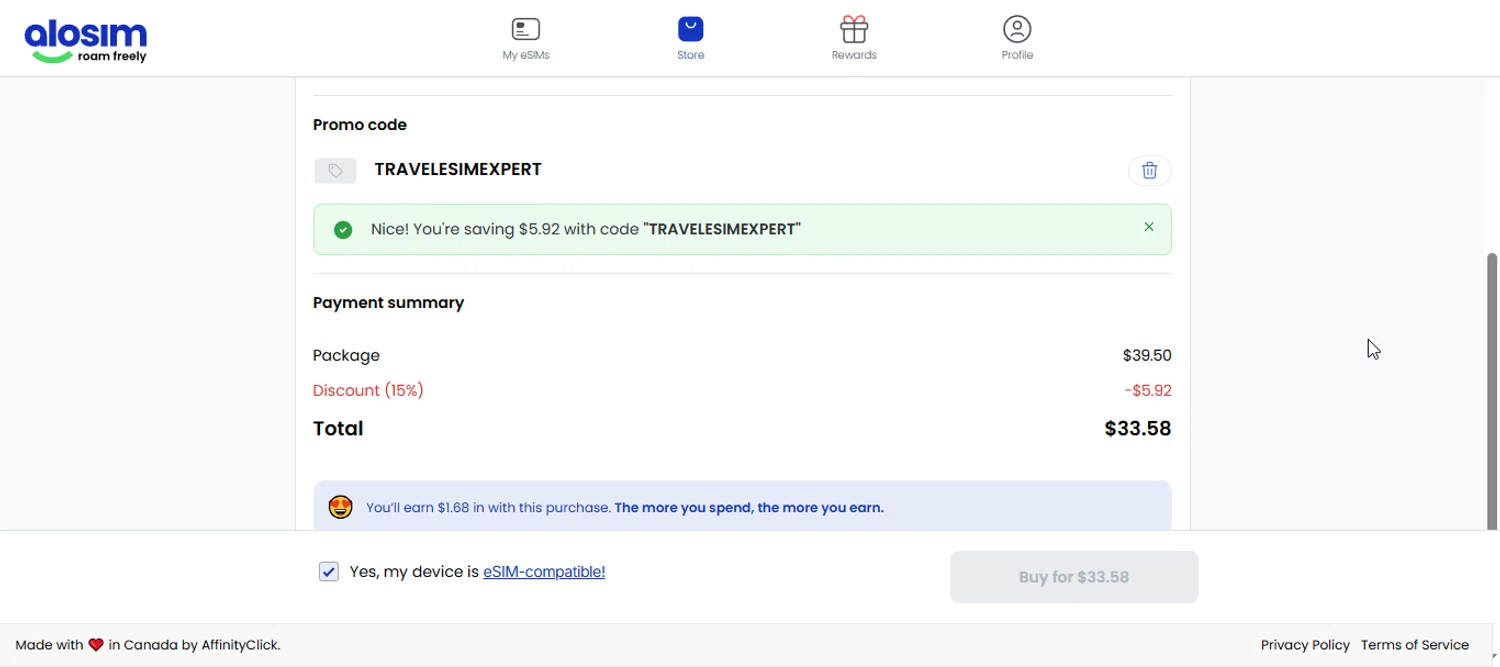Switch to the Store tab

(690, 39)
